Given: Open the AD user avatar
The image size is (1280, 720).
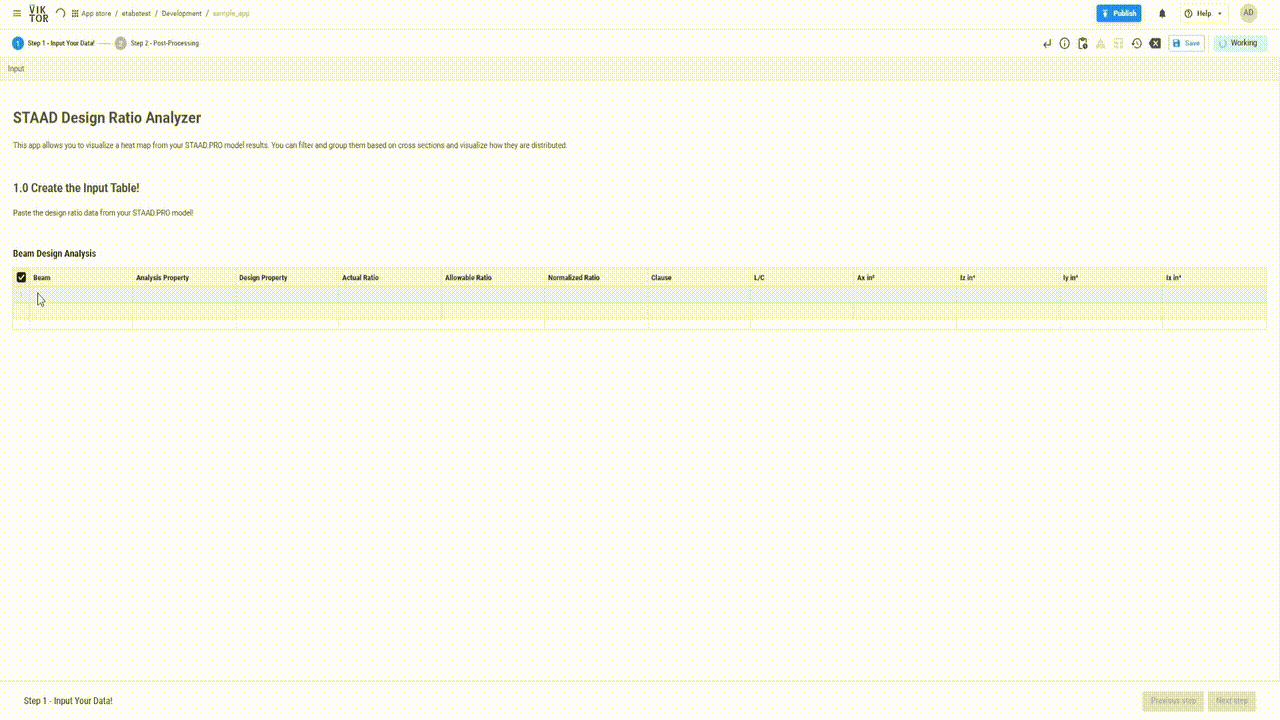Looking at the screenshot, I should tap(1248, 13).
